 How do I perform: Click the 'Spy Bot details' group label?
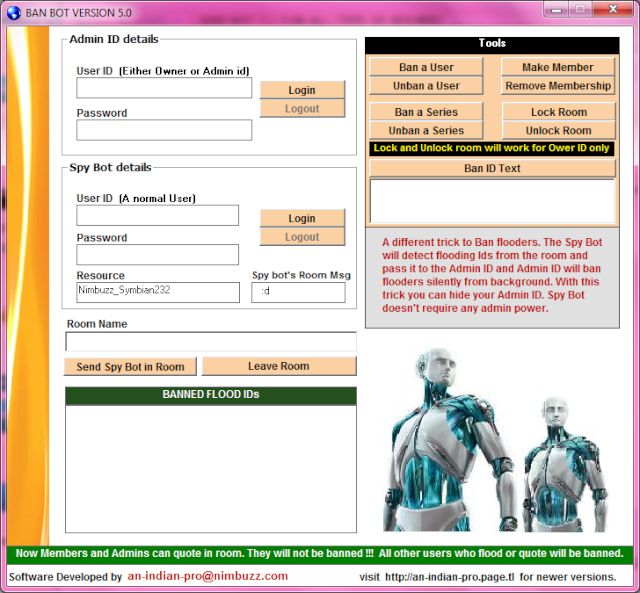(x=110, y=167)
